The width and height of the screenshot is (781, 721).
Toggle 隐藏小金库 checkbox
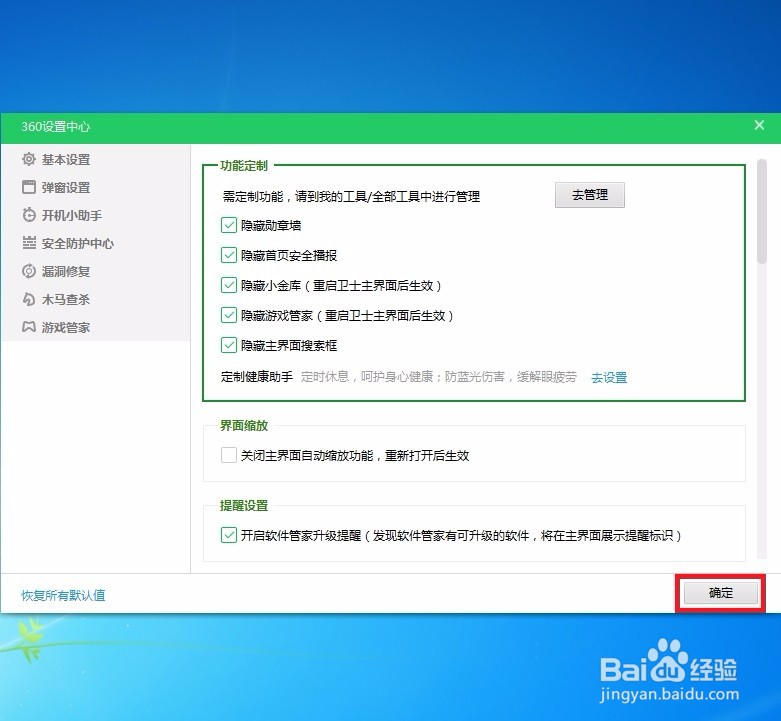229,285
